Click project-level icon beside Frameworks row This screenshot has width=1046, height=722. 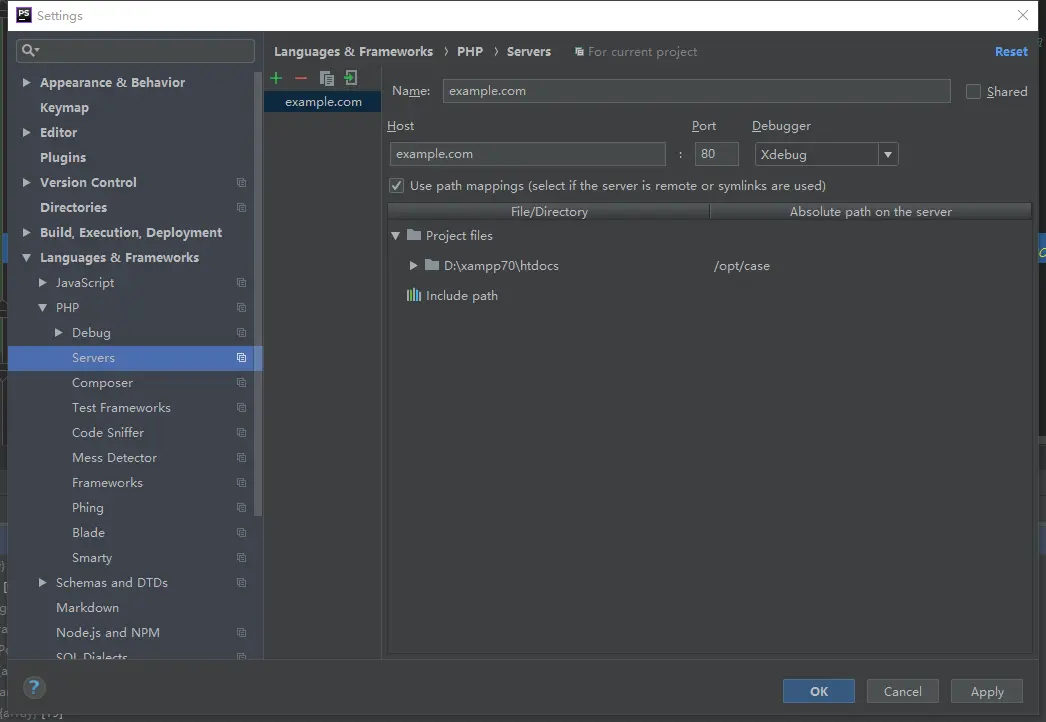click(241, 482)
